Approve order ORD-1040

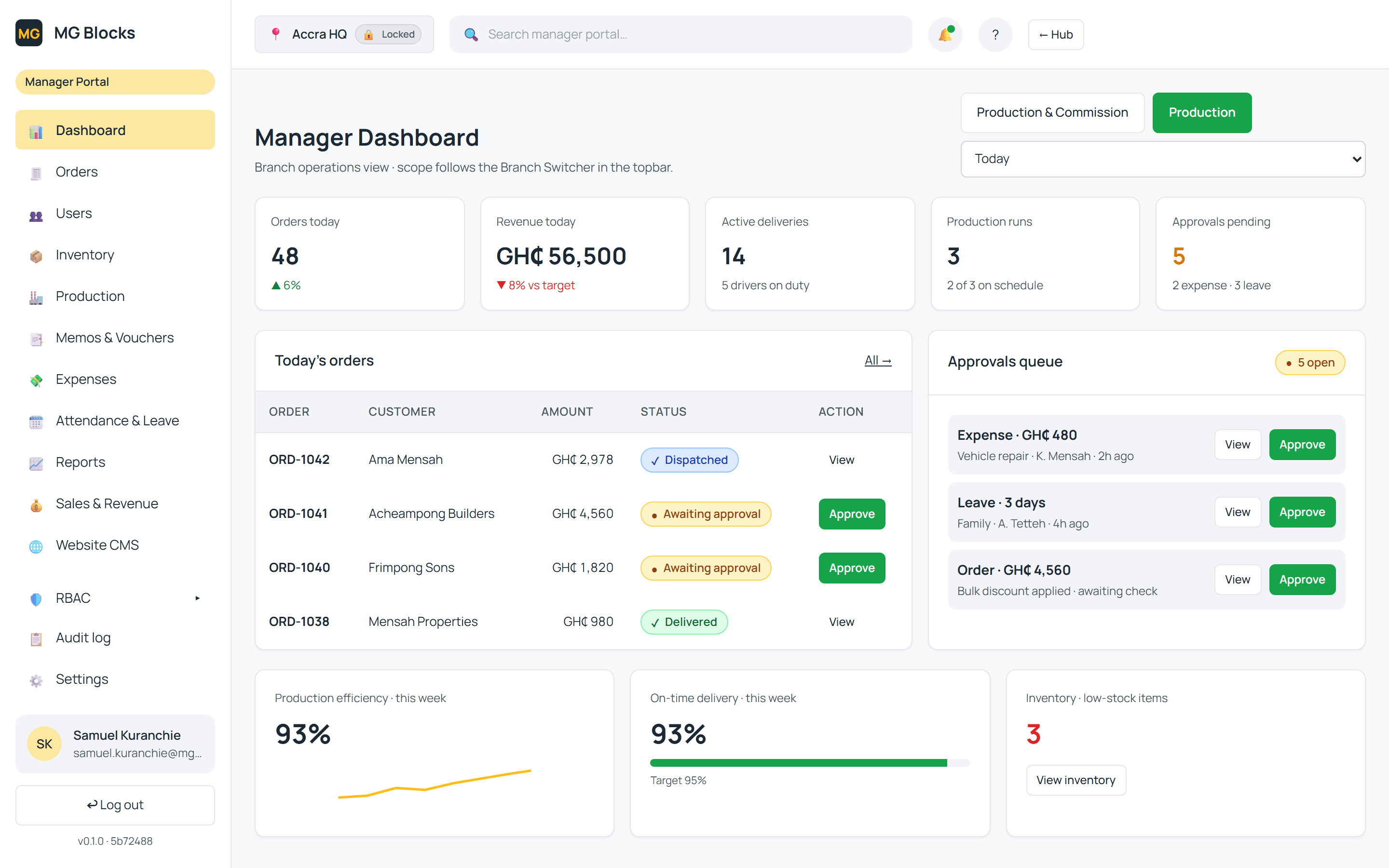pos(852,568)
